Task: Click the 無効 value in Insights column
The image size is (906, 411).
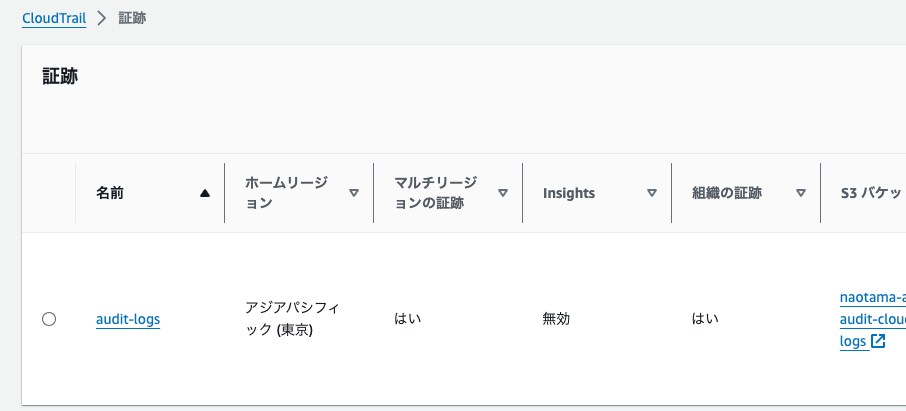Action: (x=556, y=319)
